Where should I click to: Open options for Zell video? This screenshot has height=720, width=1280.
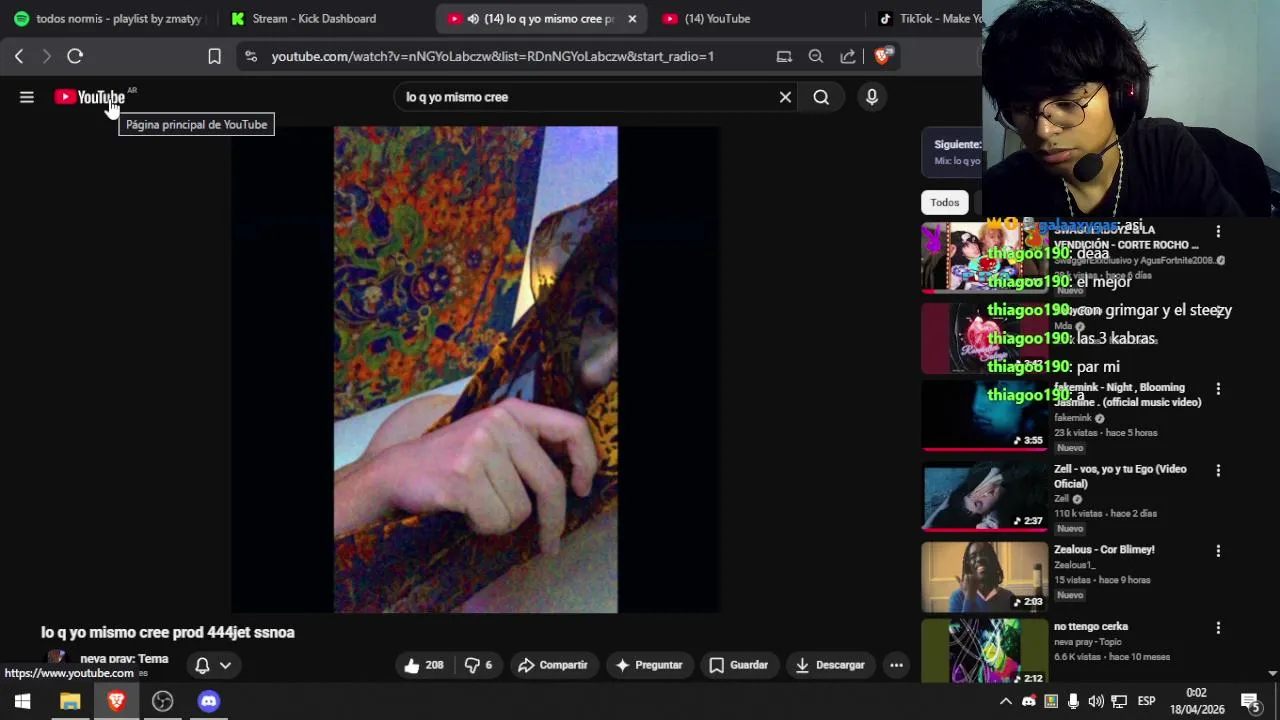[x=1218, y=470]
